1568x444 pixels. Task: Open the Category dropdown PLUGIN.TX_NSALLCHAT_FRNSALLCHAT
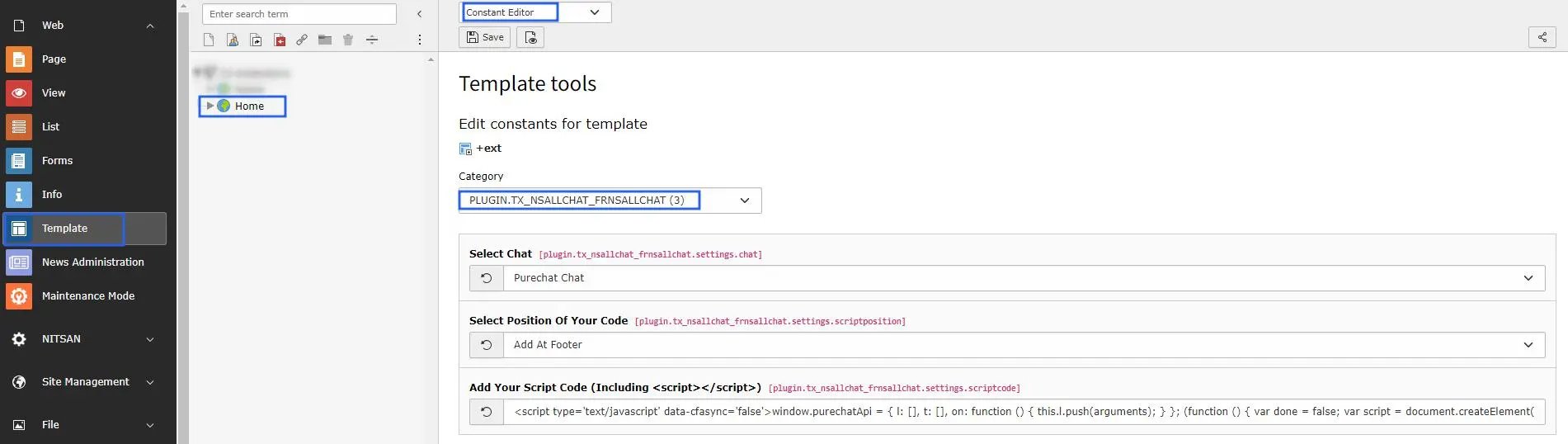coord(610,201)
